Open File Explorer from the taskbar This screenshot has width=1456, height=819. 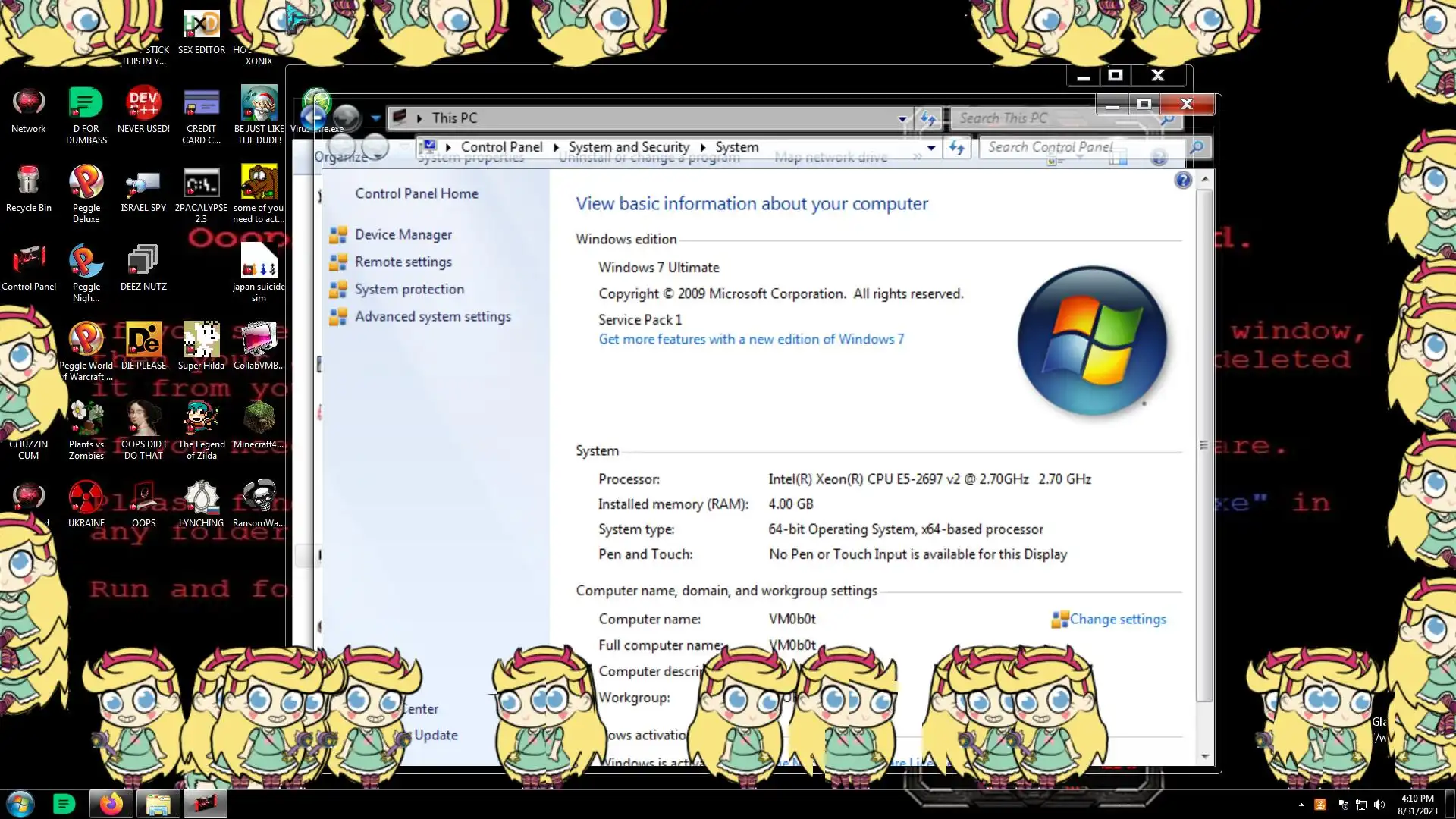[158, 804]
